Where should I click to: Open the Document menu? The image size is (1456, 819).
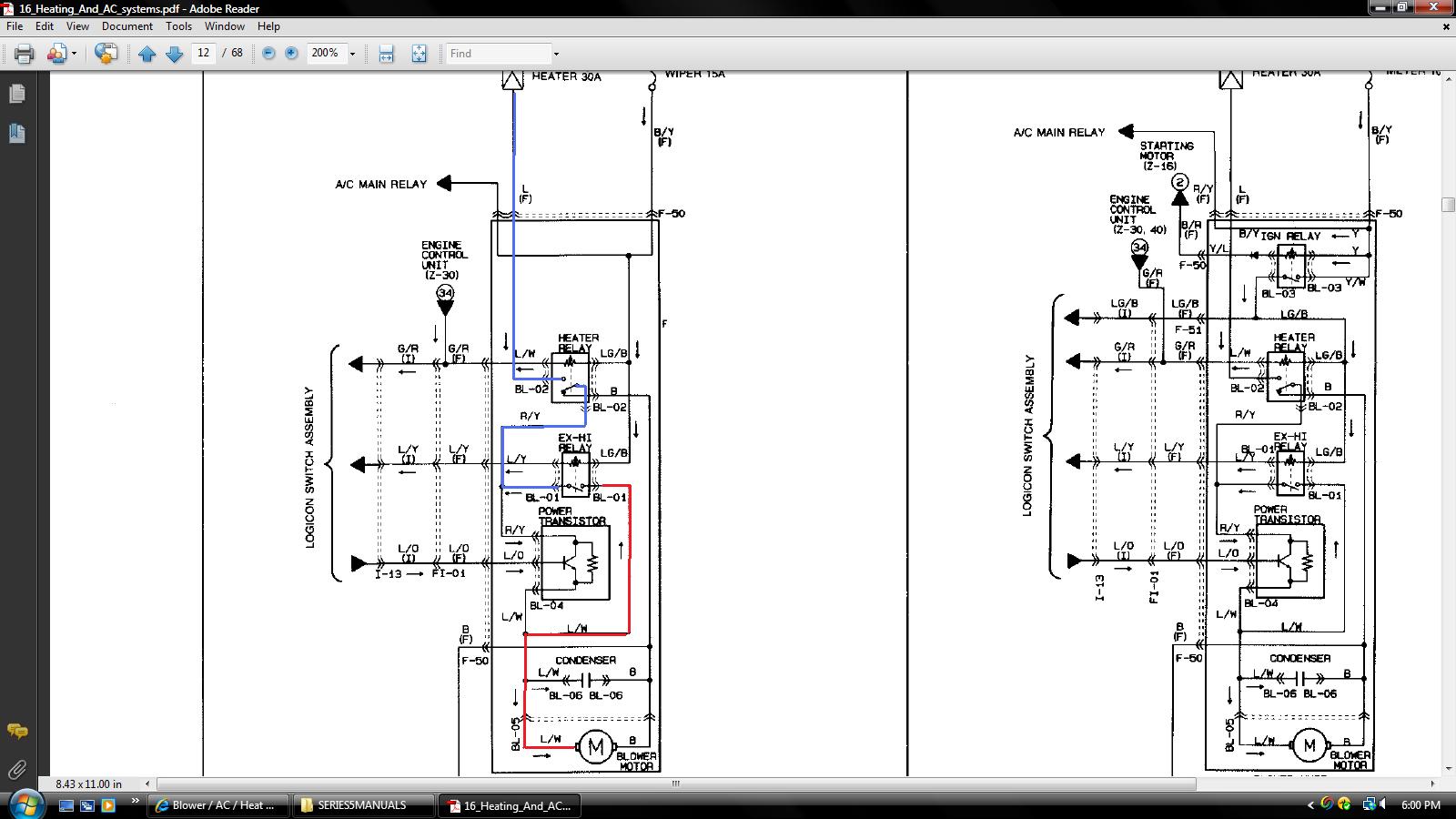coord(126,26)
